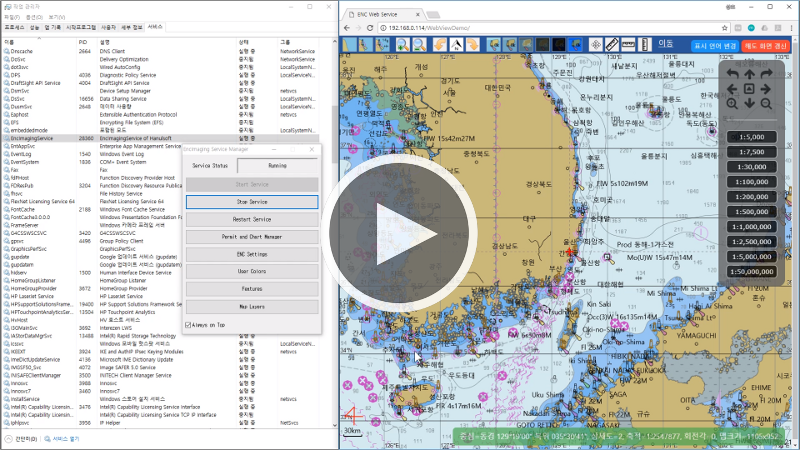The width and height of the screenshot is (800, 450).
Task: Toggle the Always on Top checkbox
Action: point(188,325)
